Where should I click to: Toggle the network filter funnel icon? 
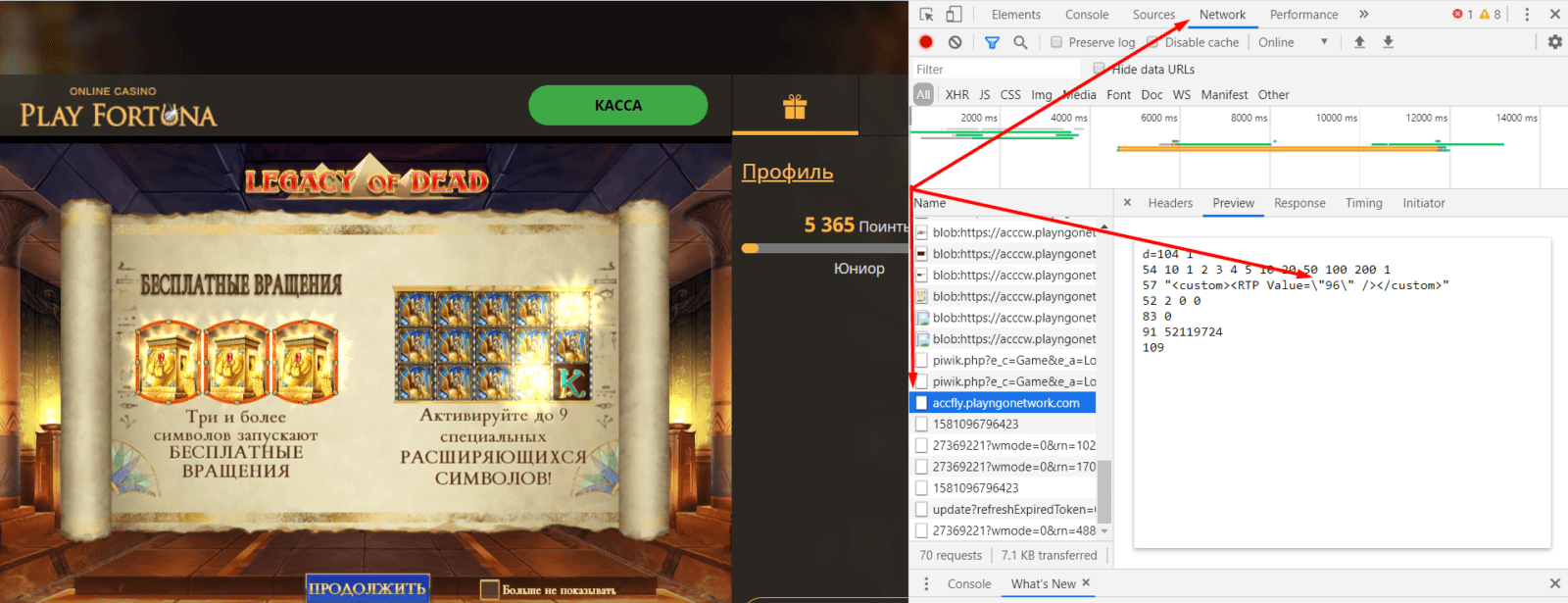[992, 42]
